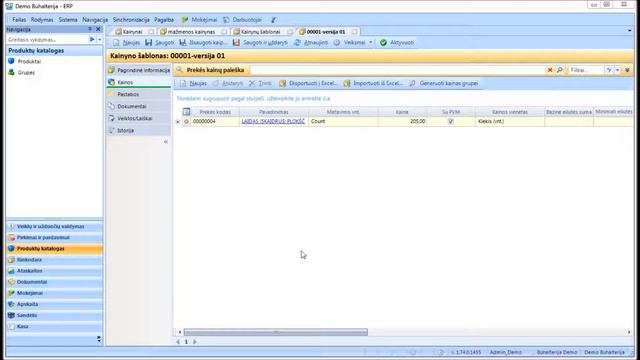
Task: Click the Importuoti iš Excel icon
Action: point(347,83)
